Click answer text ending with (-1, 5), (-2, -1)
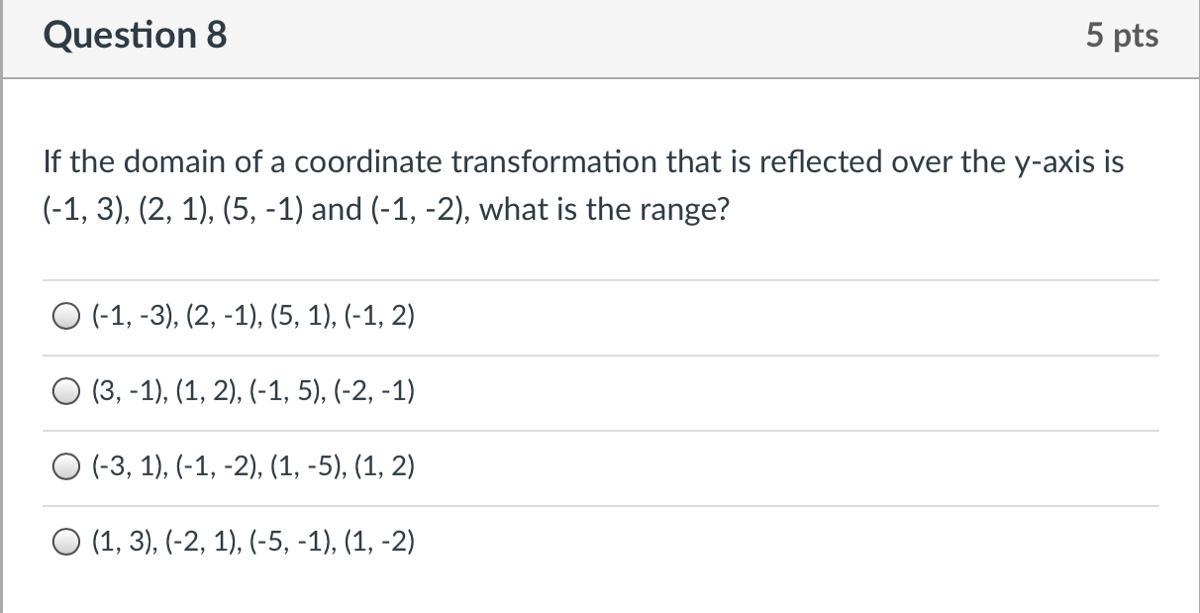 point(253,392)
